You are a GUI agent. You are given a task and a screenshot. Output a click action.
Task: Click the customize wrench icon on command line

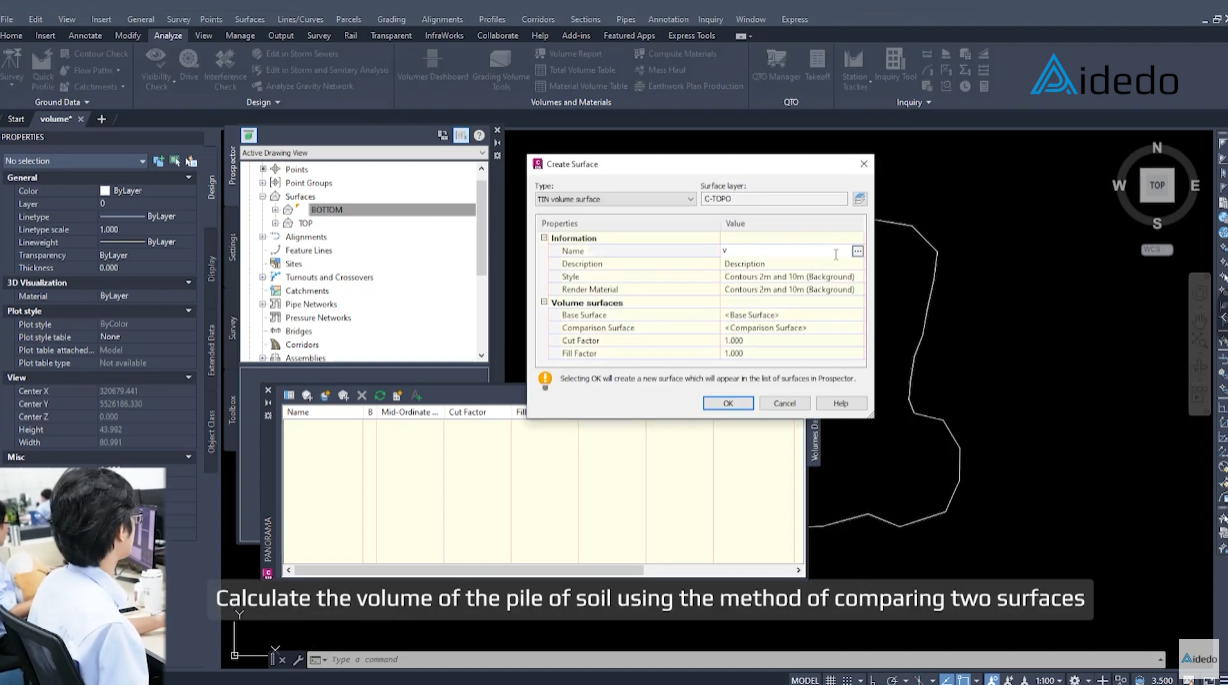click(297, 660)
